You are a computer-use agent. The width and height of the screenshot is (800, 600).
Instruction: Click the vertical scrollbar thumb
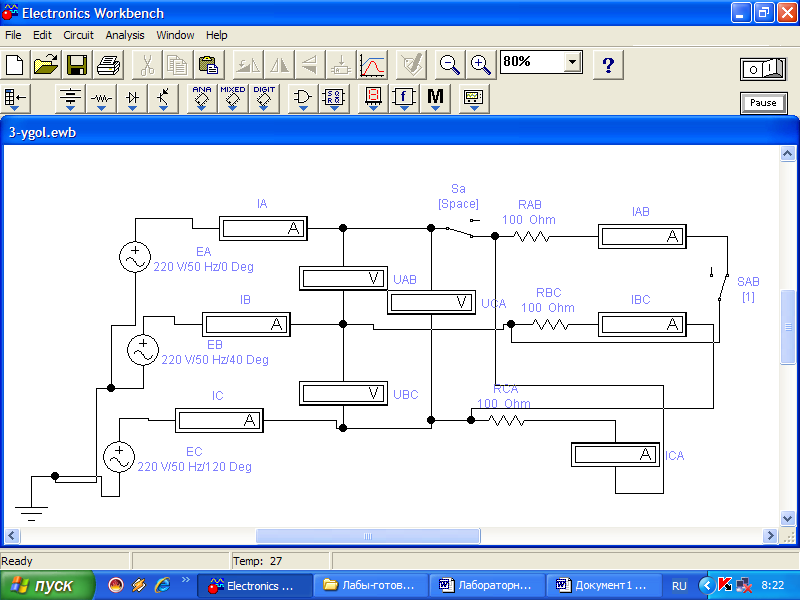pos(788,327)
